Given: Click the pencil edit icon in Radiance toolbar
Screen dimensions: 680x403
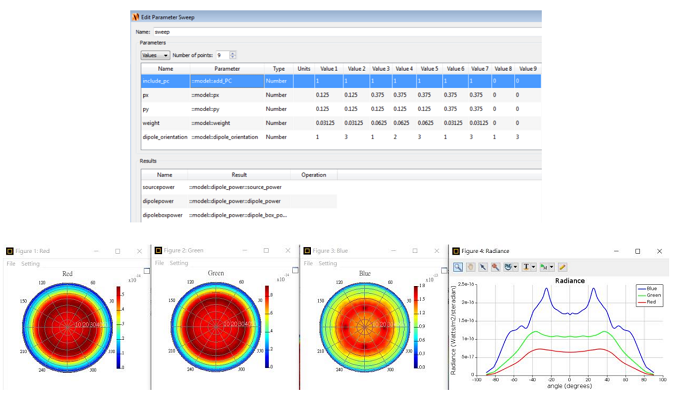Looking at the screenshot, I should [563, 267].
